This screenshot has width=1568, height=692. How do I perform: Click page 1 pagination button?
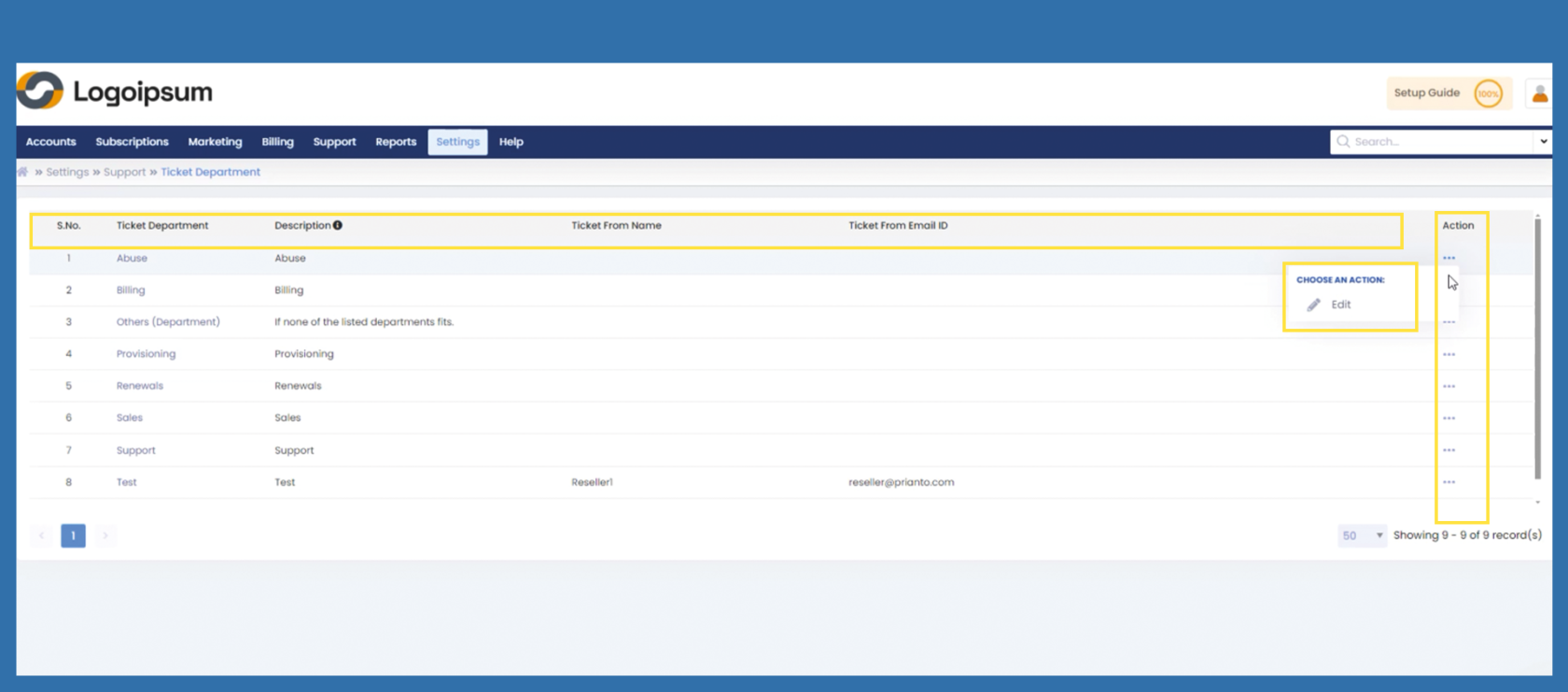pos(73,535)
